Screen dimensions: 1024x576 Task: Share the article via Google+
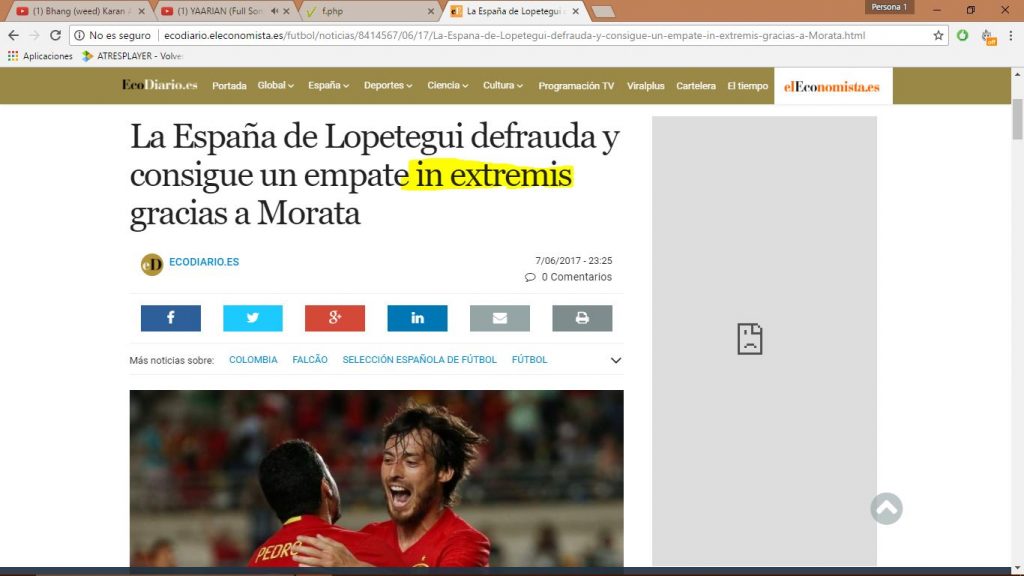(334, 317)
